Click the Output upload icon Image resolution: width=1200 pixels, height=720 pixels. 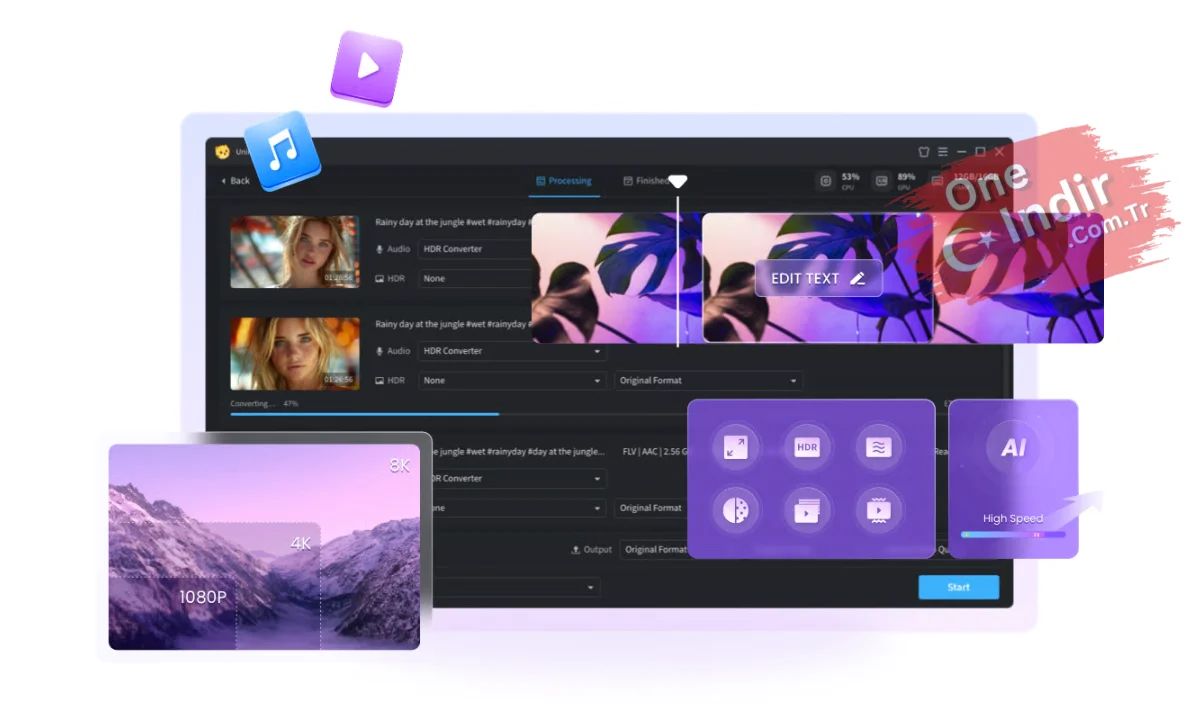click(x=575, y=550)
